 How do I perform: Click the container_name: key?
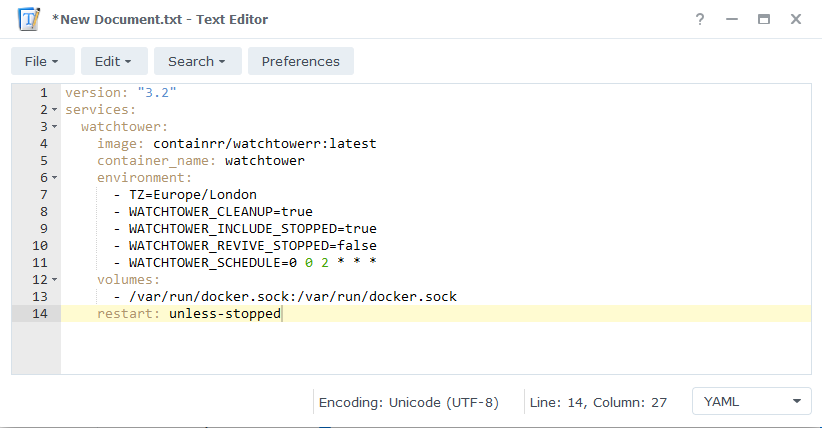157,160
